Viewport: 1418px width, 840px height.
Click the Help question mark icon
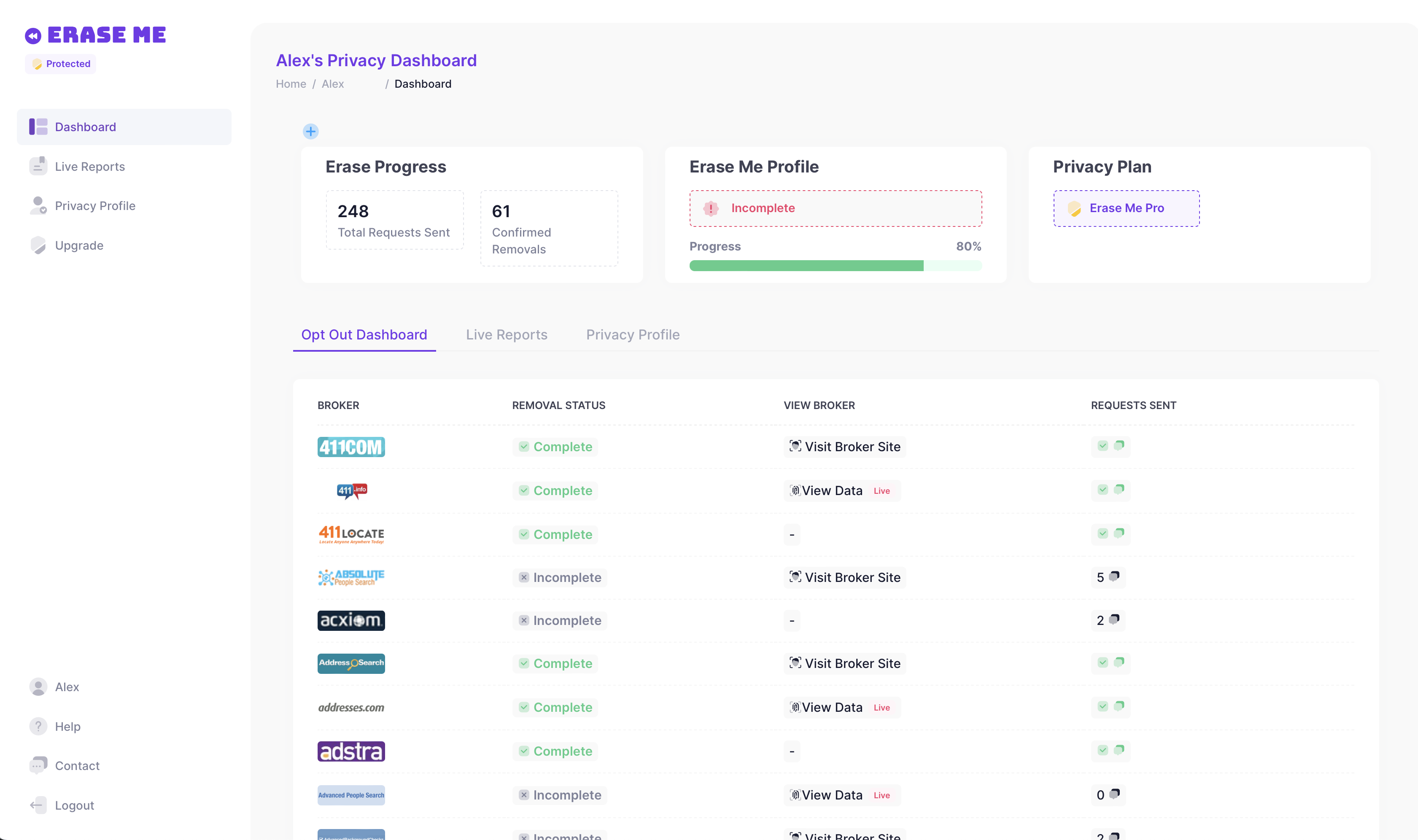(x=38, y=726)
